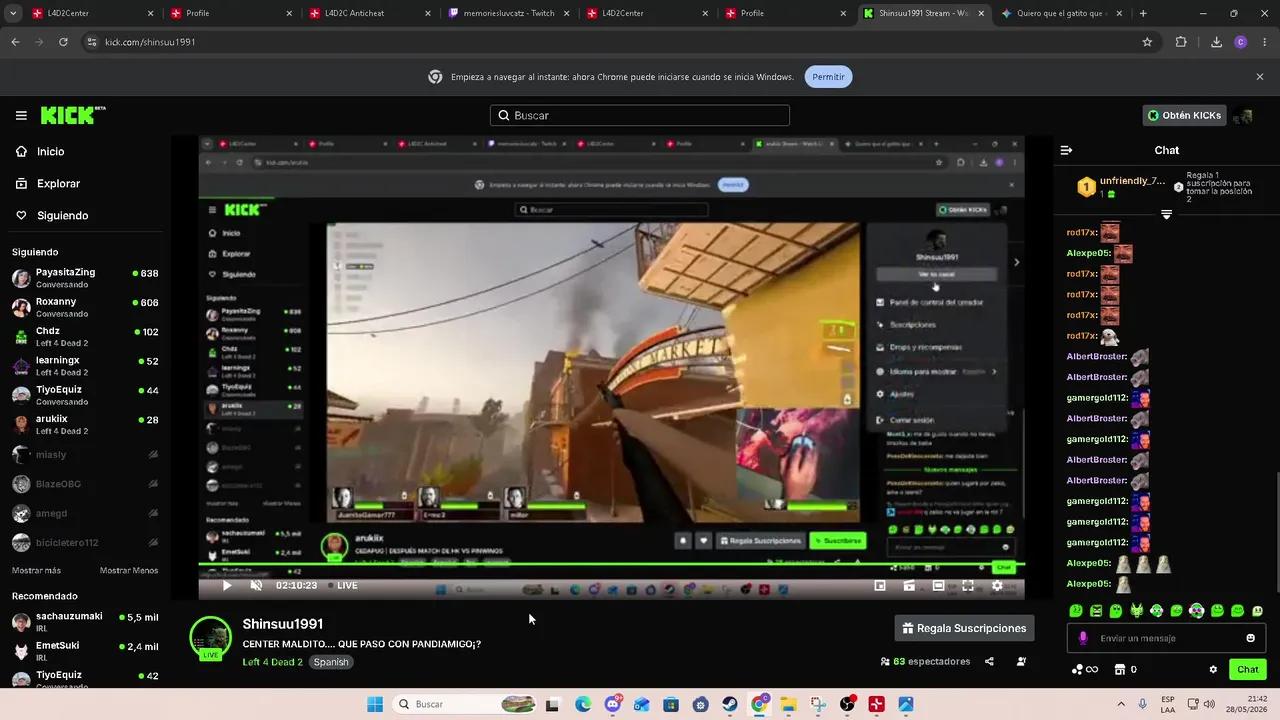Focus the Kick Buscar search field

point(640,115)
